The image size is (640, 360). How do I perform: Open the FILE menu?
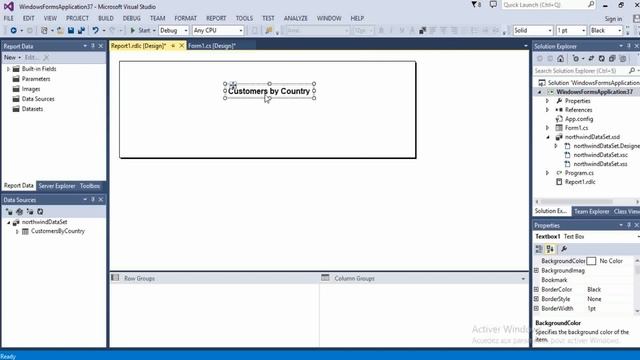(9, 18)
